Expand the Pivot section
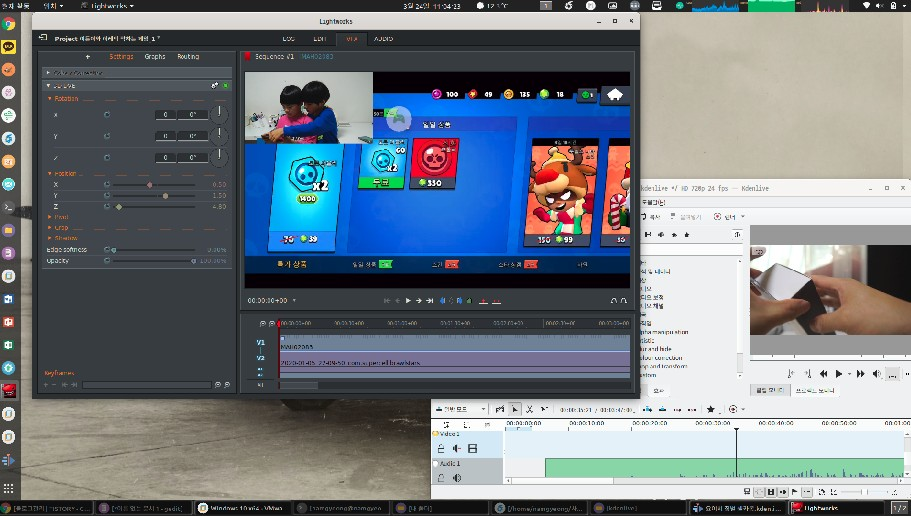 [x=50, y=217]
